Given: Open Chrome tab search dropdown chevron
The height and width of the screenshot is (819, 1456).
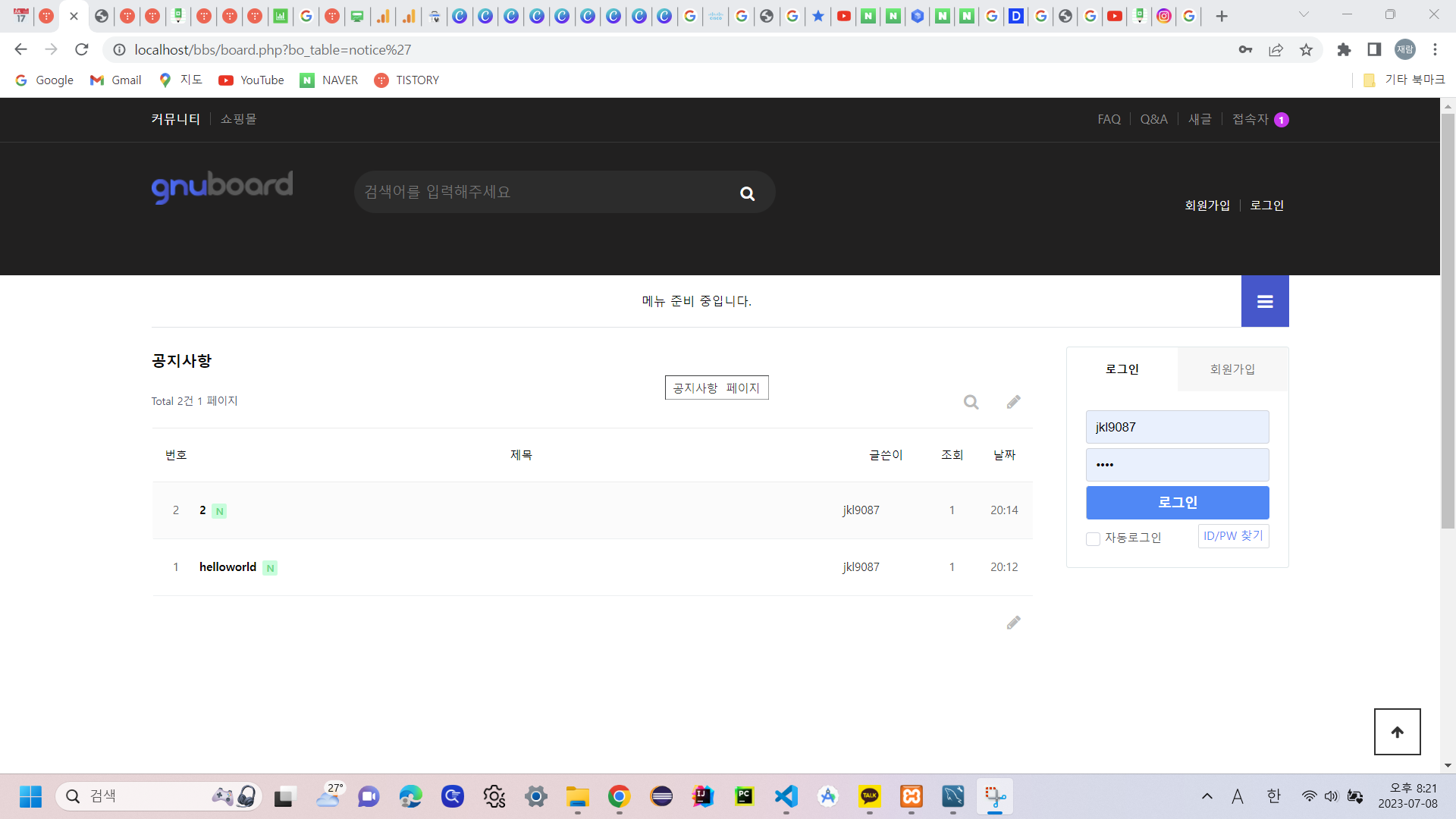Looking at the screenshot, I should tap(1304, 15).
